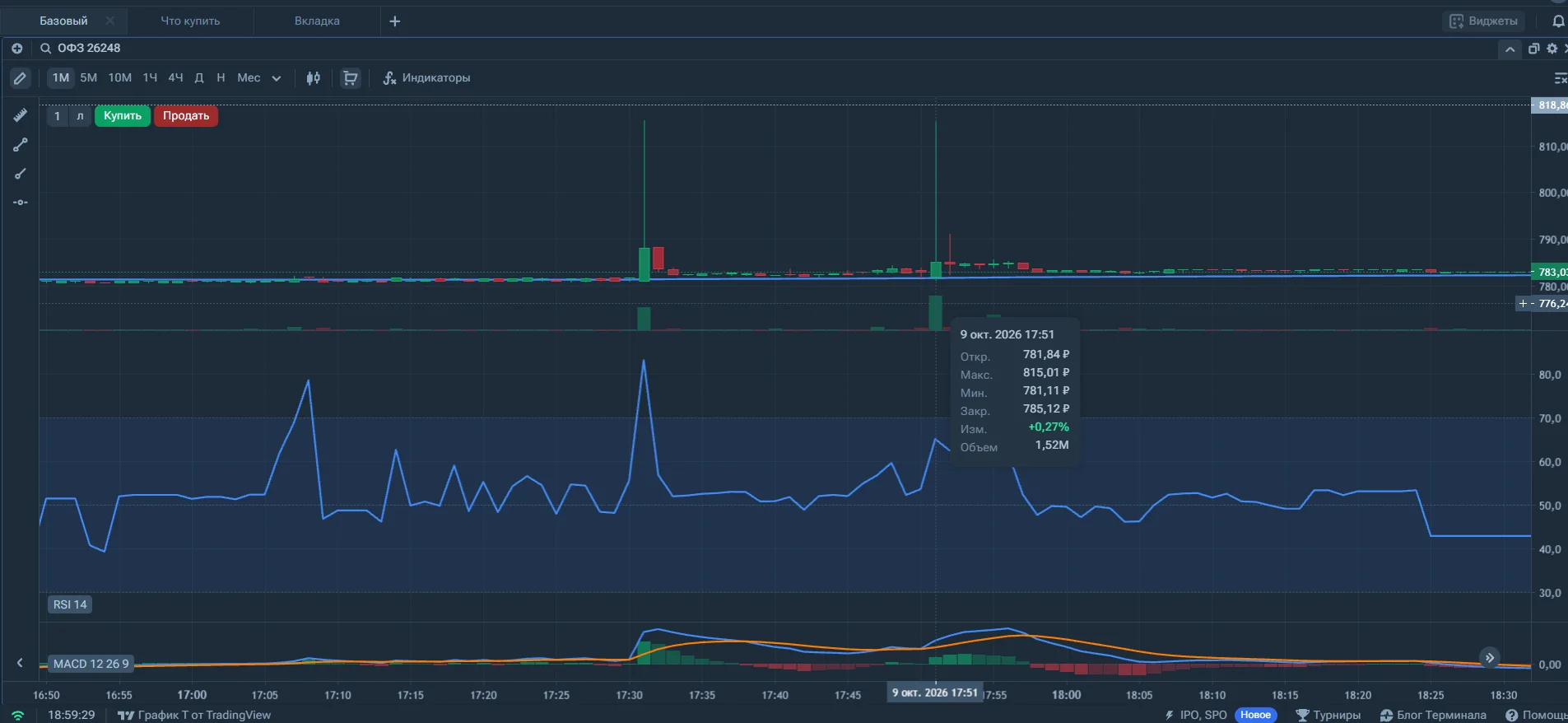1568x723 pixels.
Task: Select the 4Ч timeframe
Action: pos(175,78)
